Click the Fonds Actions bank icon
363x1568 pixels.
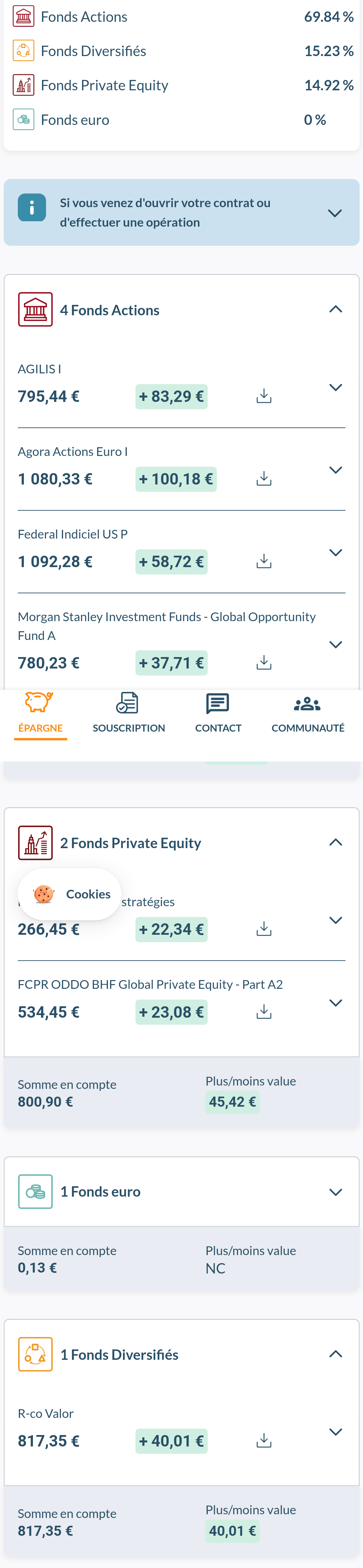pyautogui.click(x=35, y=310)
